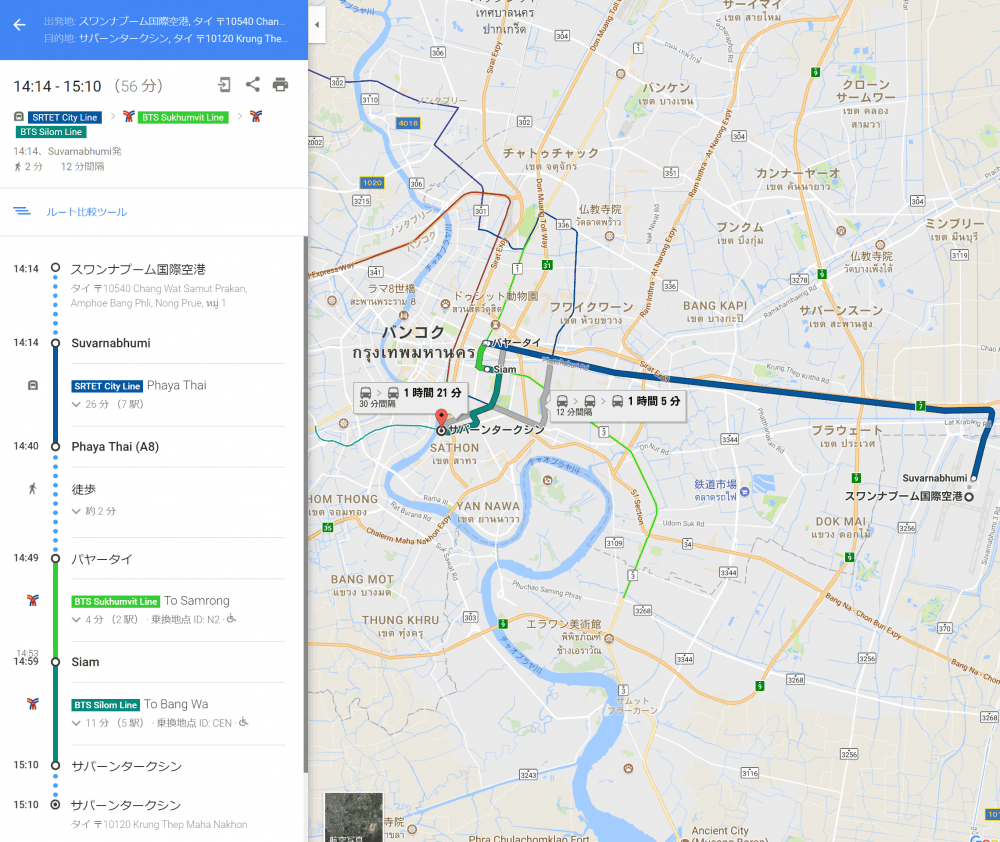Screen dimensions: 1000x842
Task: Click the SRTET City Line Phaya Thai step badge
Action: [107, 387]
